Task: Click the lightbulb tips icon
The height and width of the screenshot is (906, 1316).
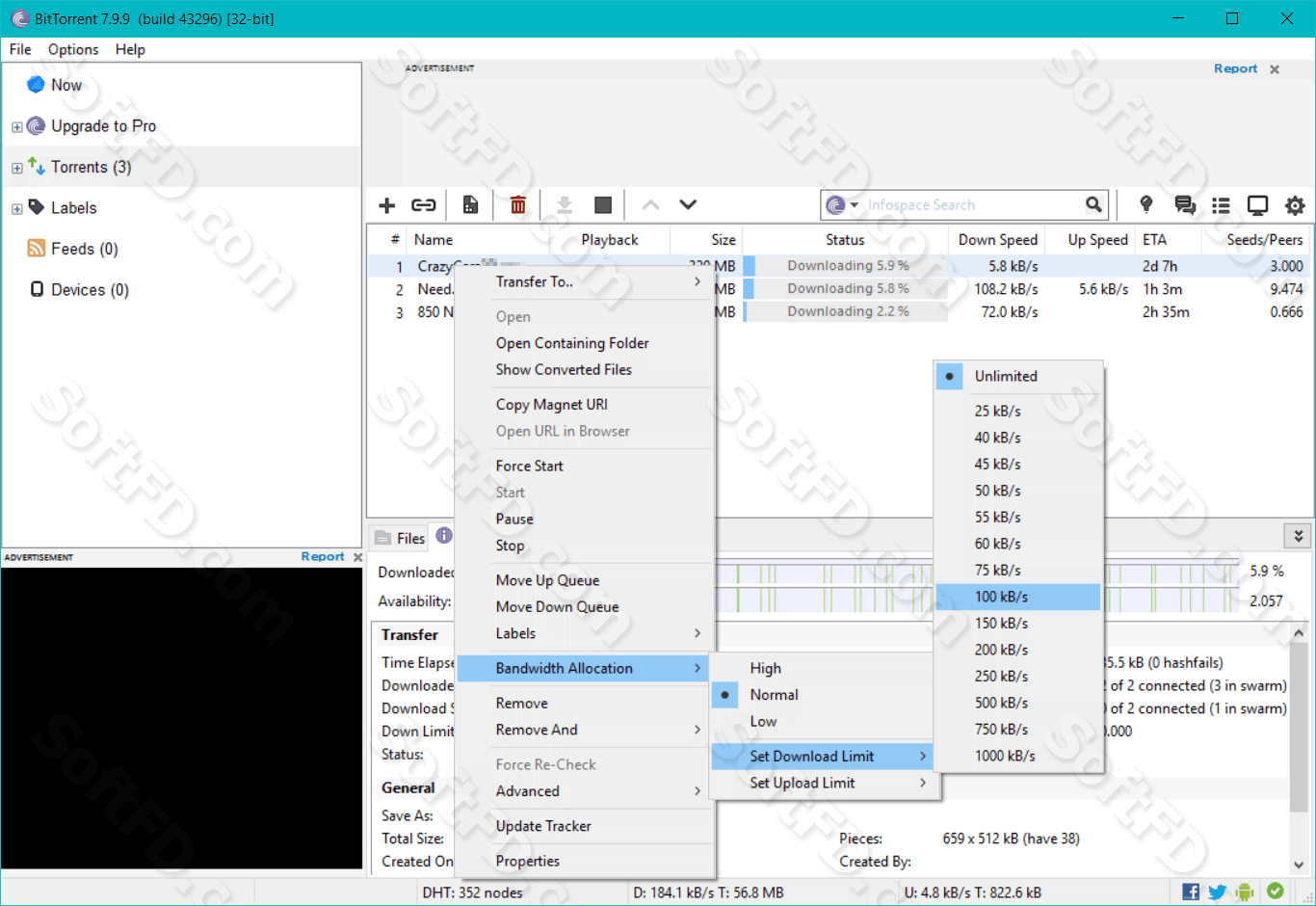Action: 1146,204
